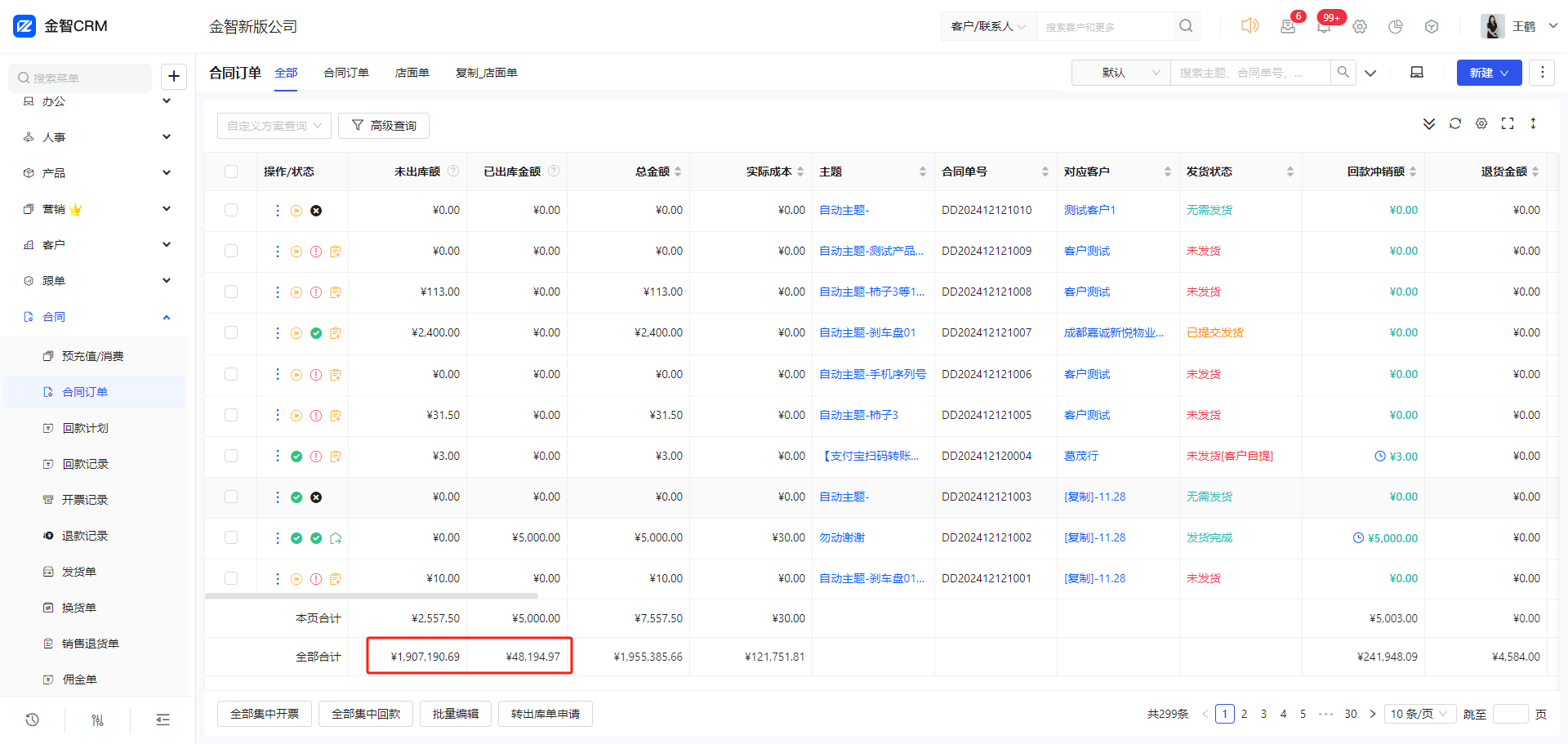Open row actions menu for DD202412121010
Screen dimensions: 1568x744
(x=278, y=211)
